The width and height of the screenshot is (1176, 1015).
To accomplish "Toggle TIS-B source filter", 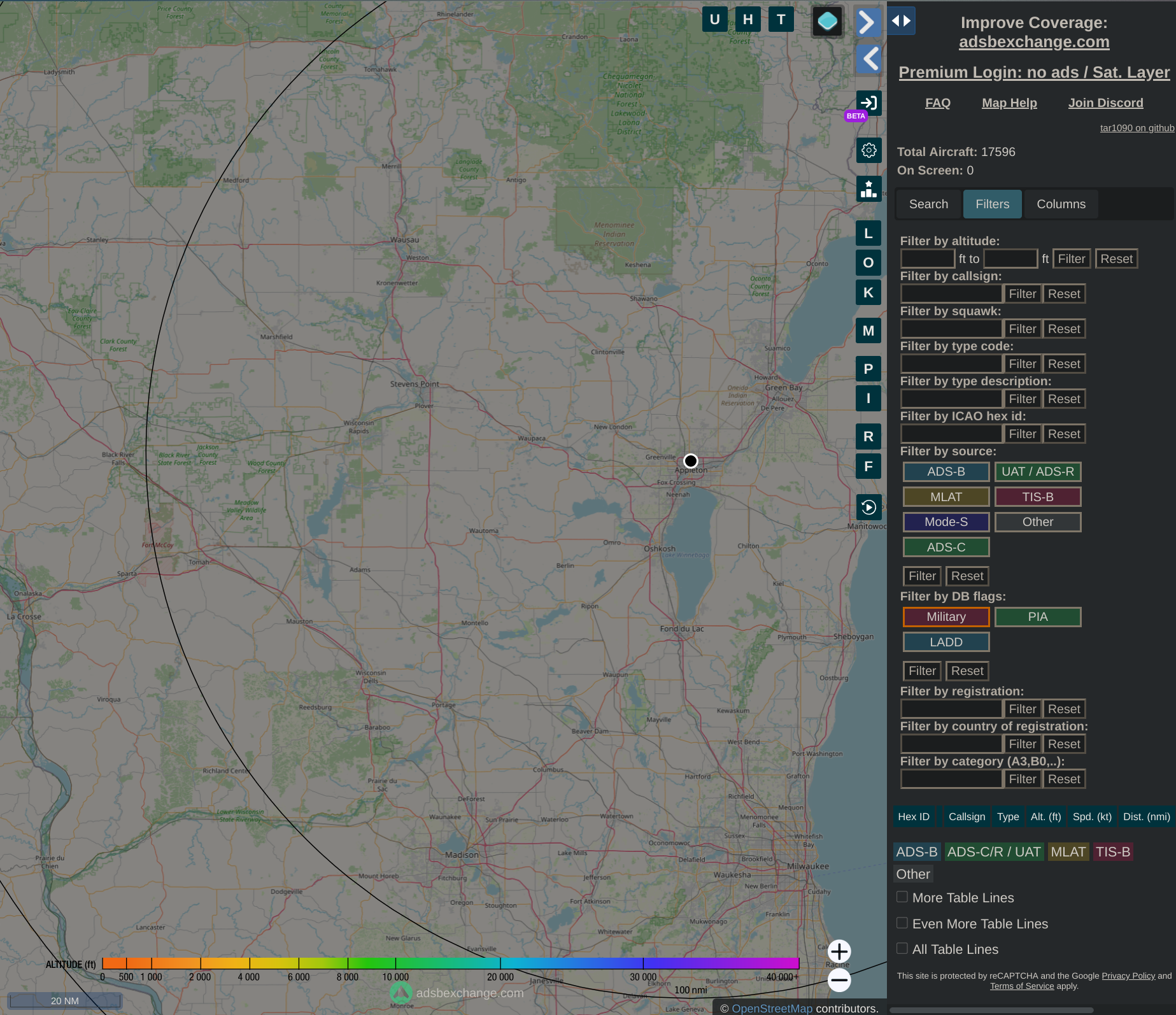I will (1038, 497).
